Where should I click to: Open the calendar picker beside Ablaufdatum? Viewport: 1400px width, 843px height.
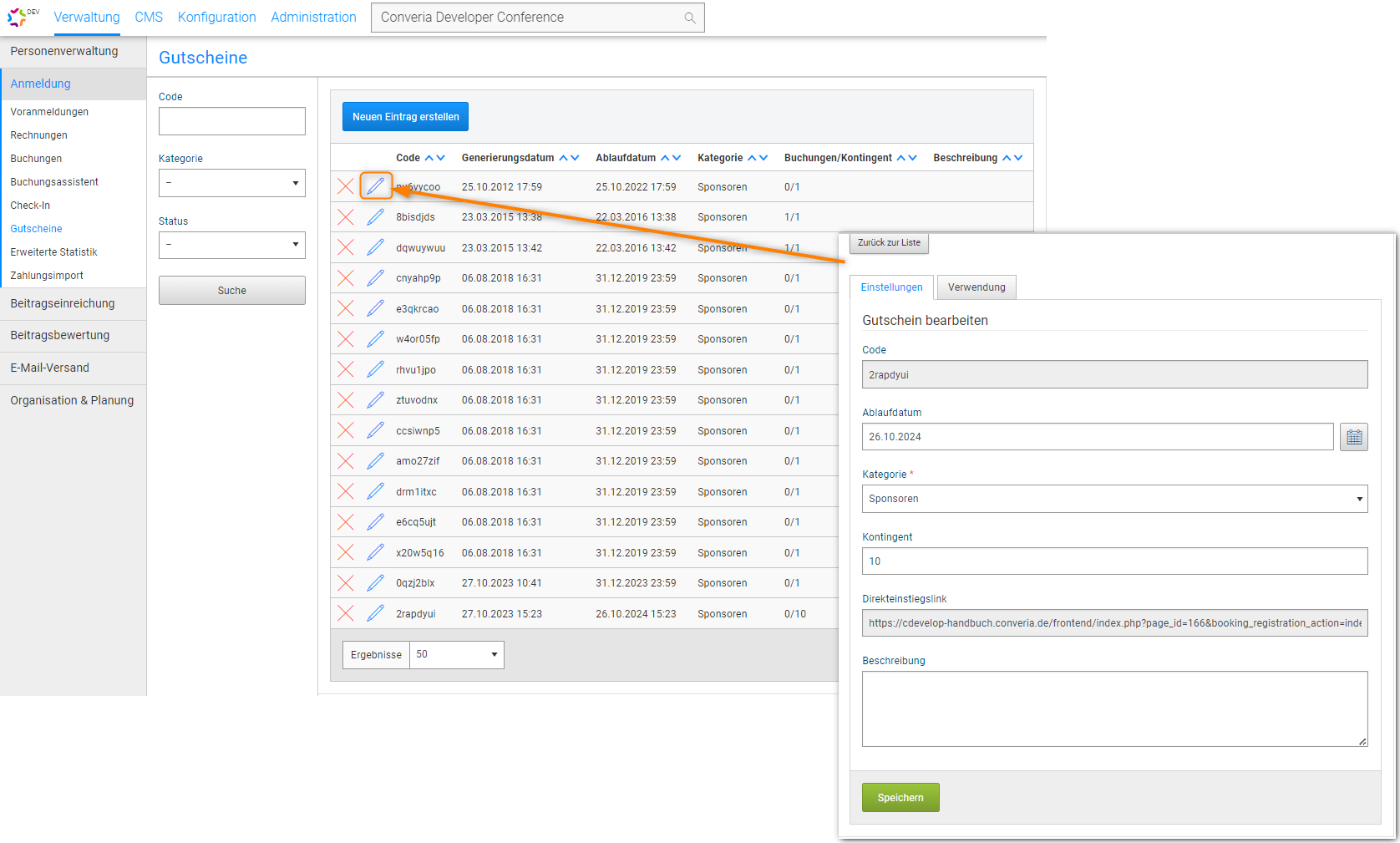pyautogui.click(x=1353, y=437)
